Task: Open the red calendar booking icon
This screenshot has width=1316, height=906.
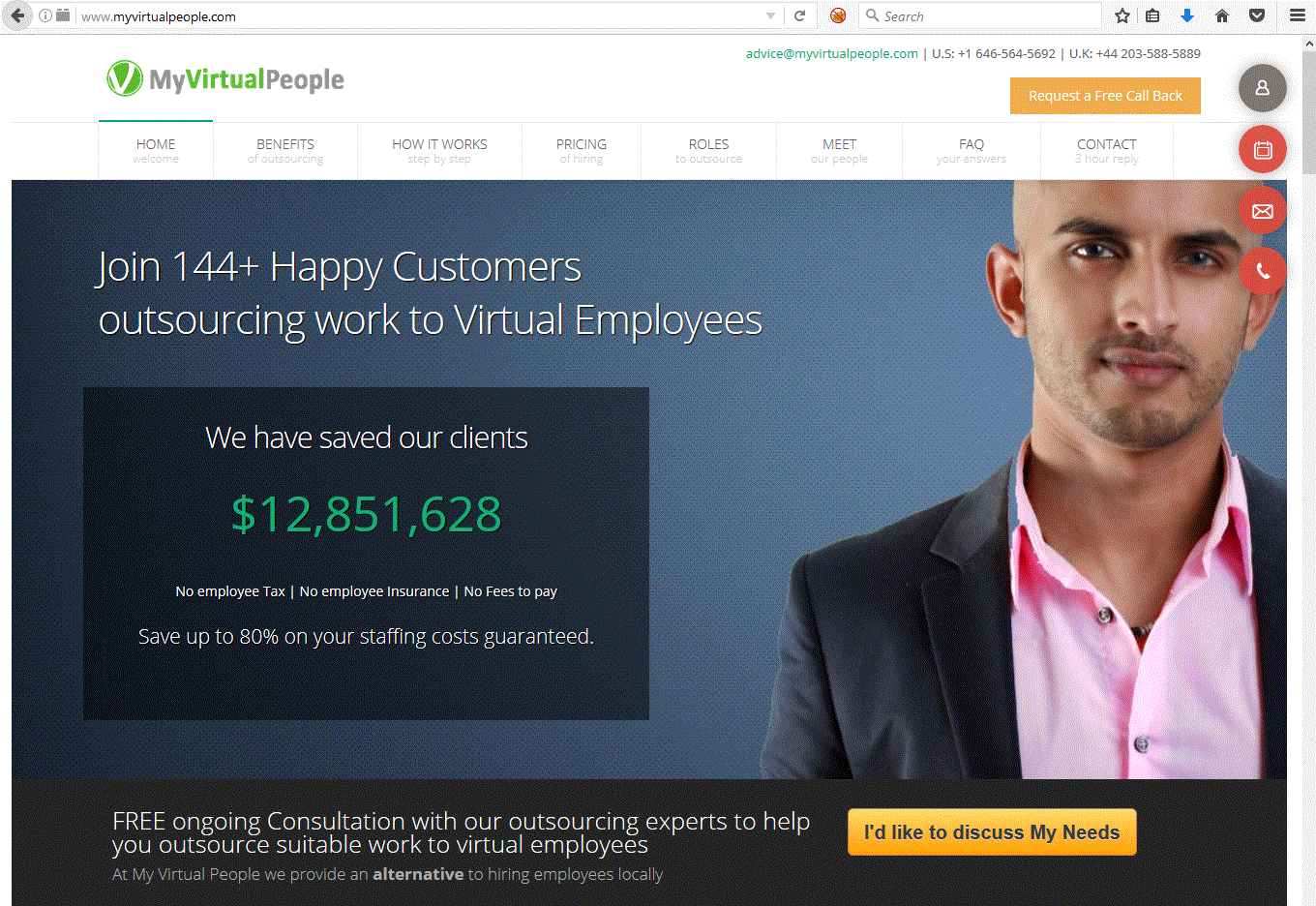Action: 1262,150
